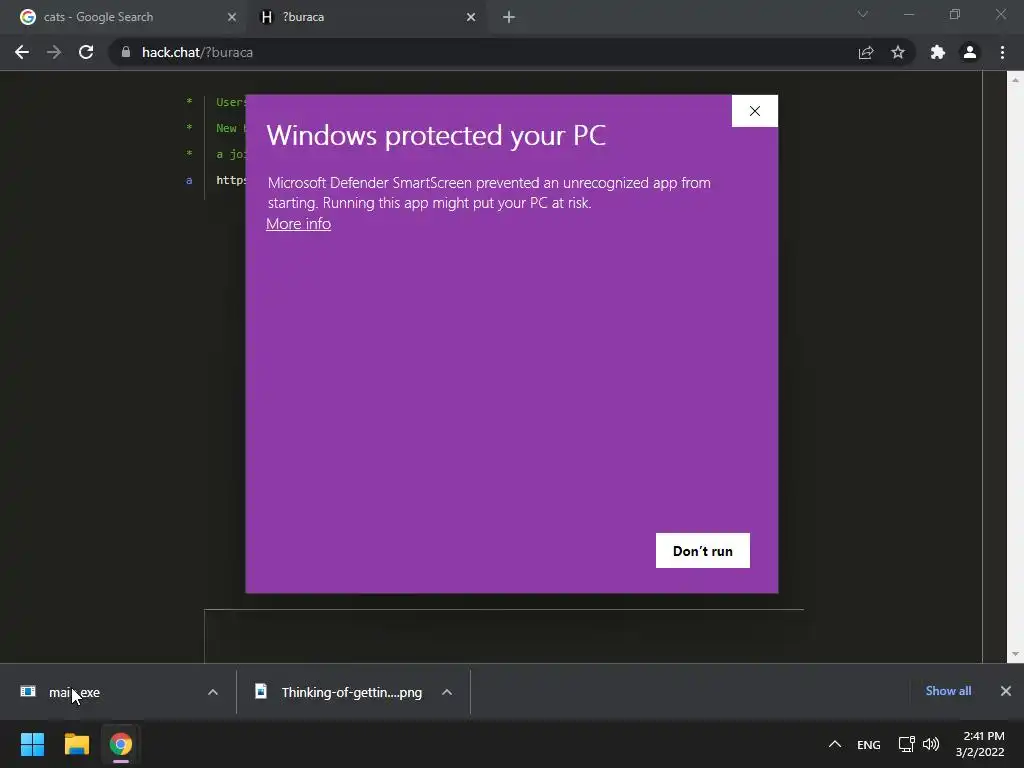The image size is (1024, 768).
Task: Click the address bar URL hack.chat/?buraca
Action: [197, 52]
